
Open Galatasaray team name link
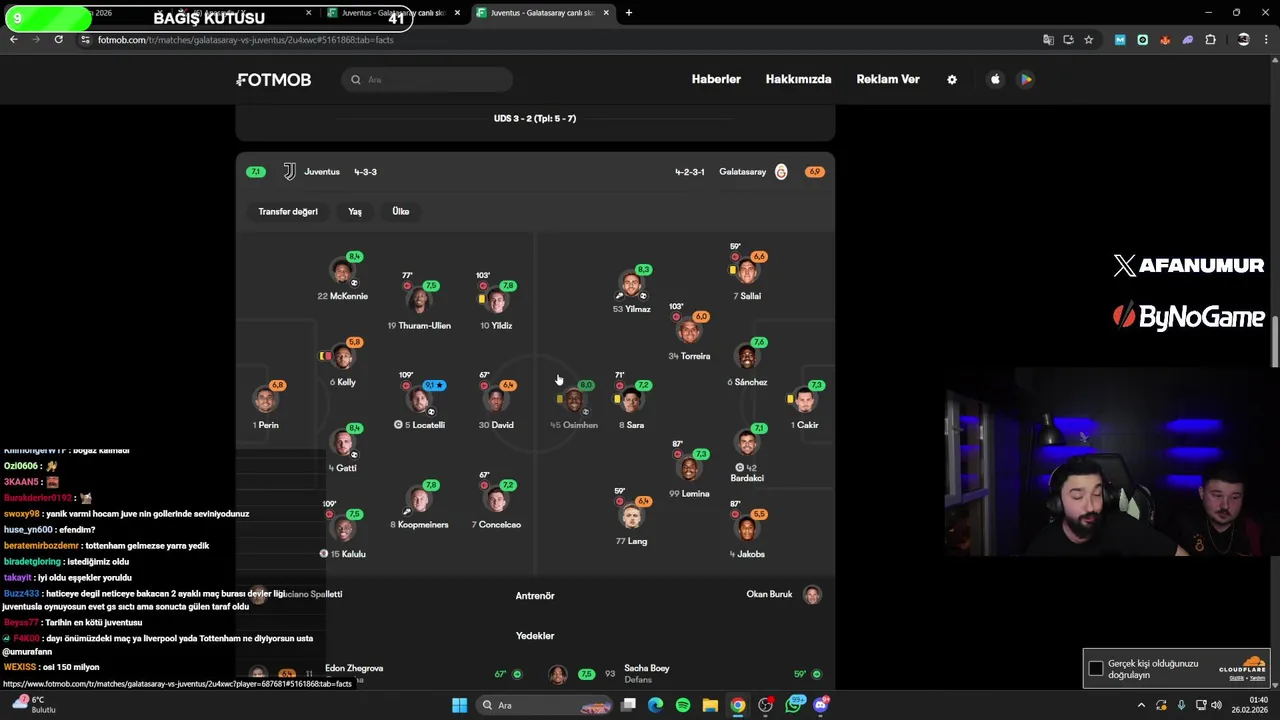(x=742, y=172)
